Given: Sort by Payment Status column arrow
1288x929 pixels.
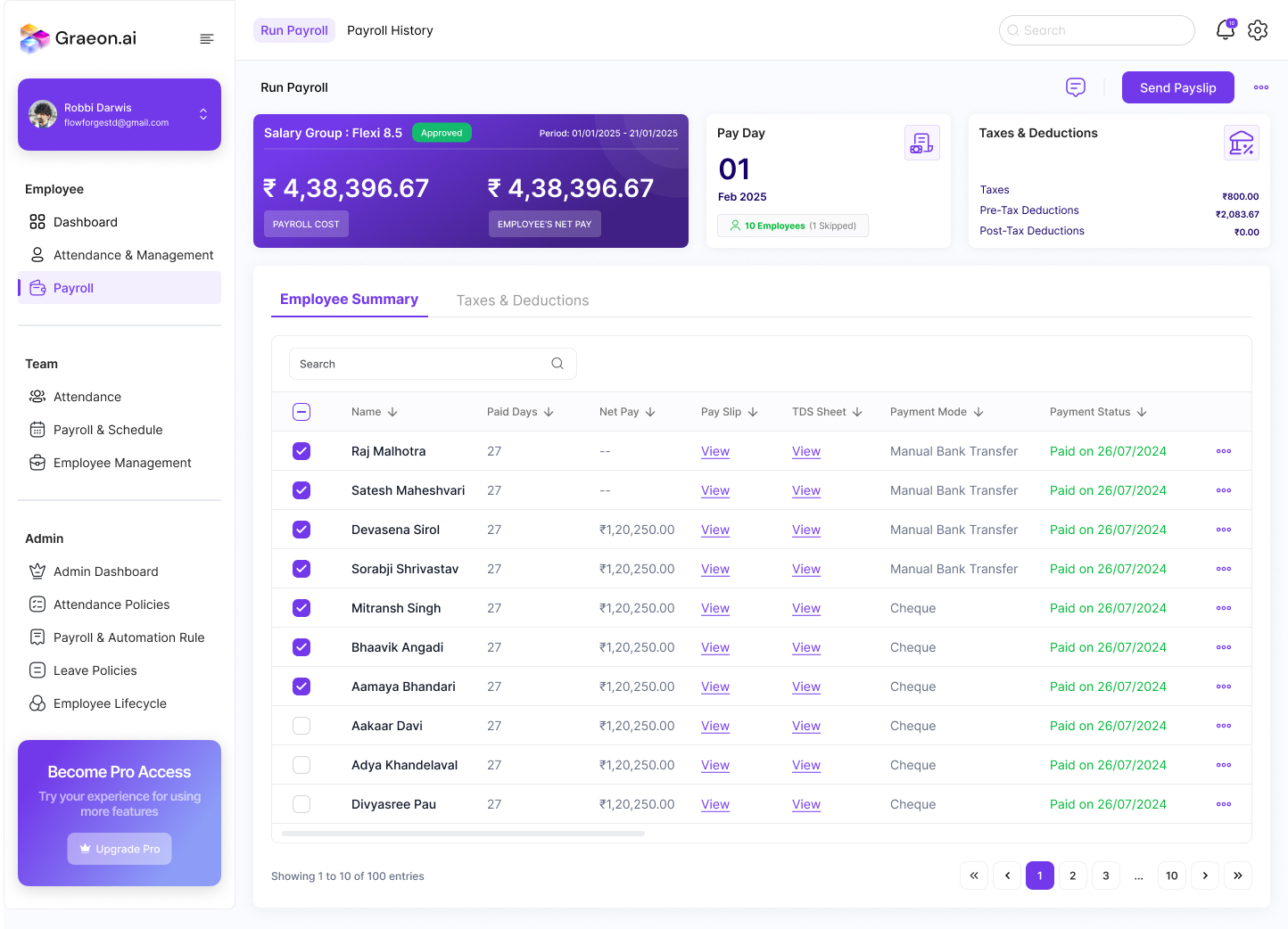Looking at the screenshot, I should [x=1142, y=412].
